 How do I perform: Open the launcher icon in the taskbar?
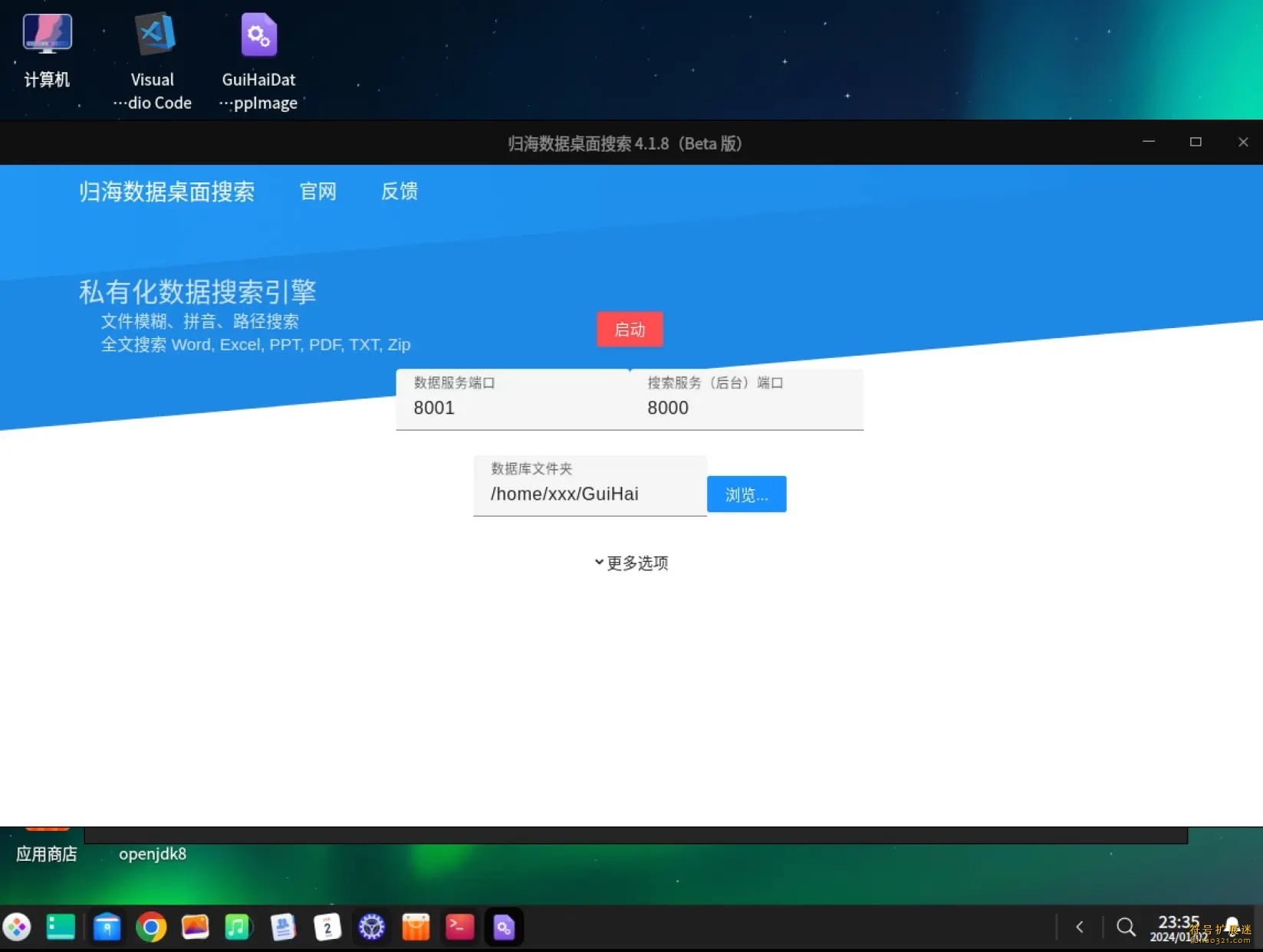(x=17, y=927)
